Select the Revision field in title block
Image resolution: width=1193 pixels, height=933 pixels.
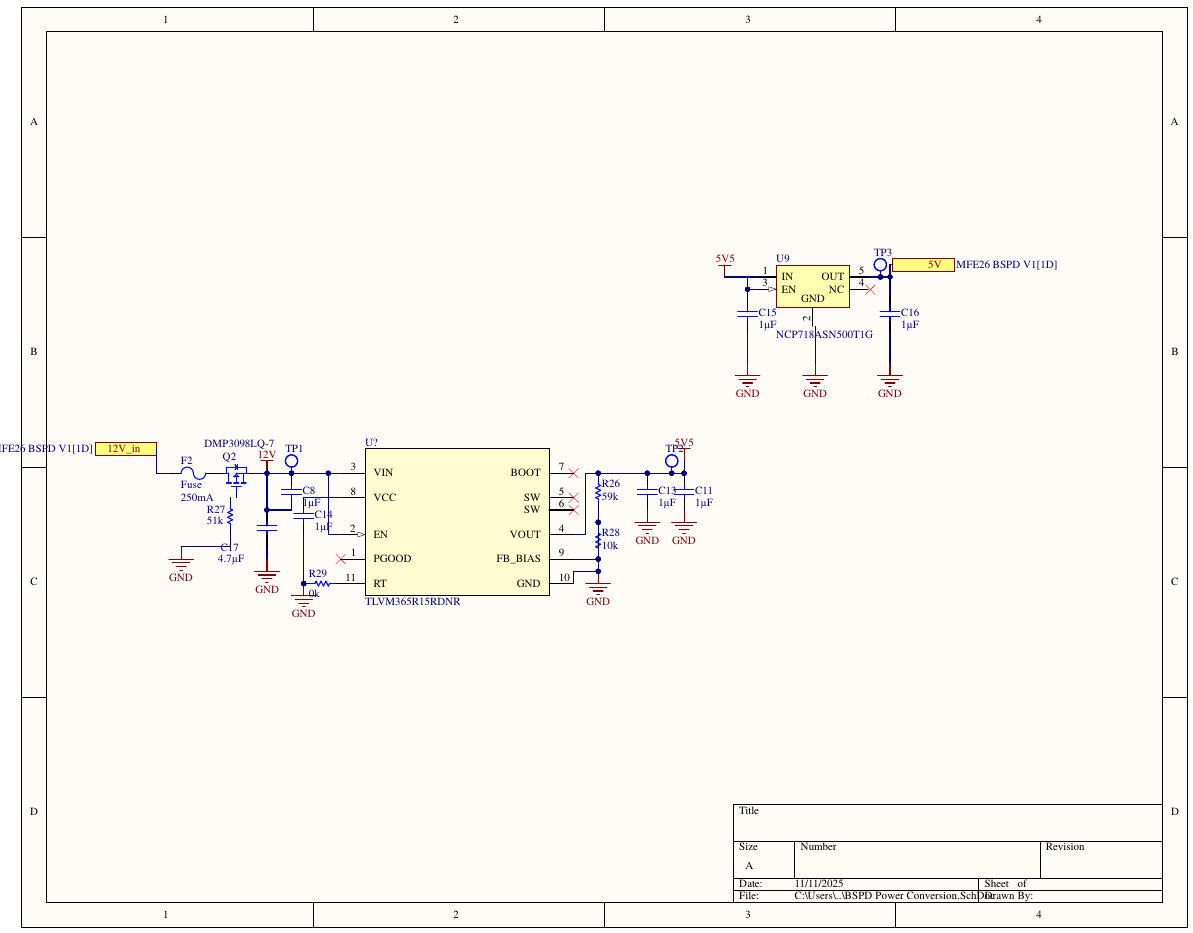[1102, 860]
